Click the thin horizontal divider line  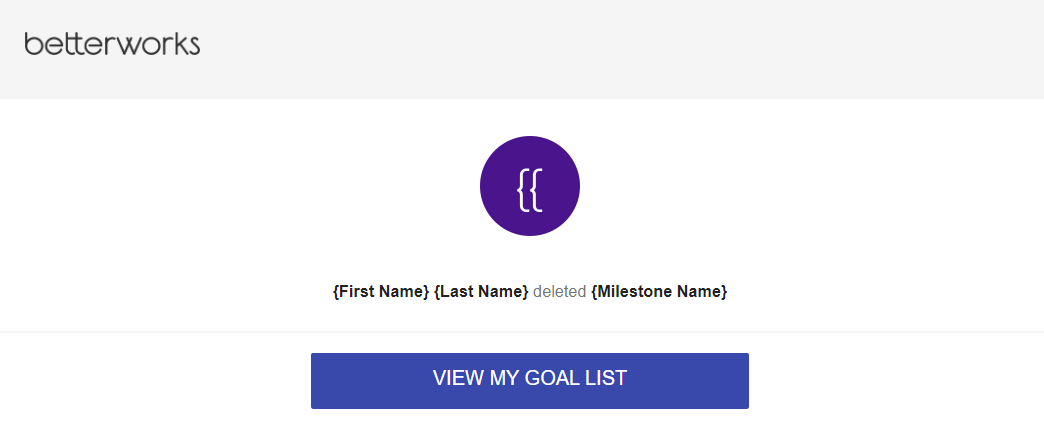click(522, 332)
